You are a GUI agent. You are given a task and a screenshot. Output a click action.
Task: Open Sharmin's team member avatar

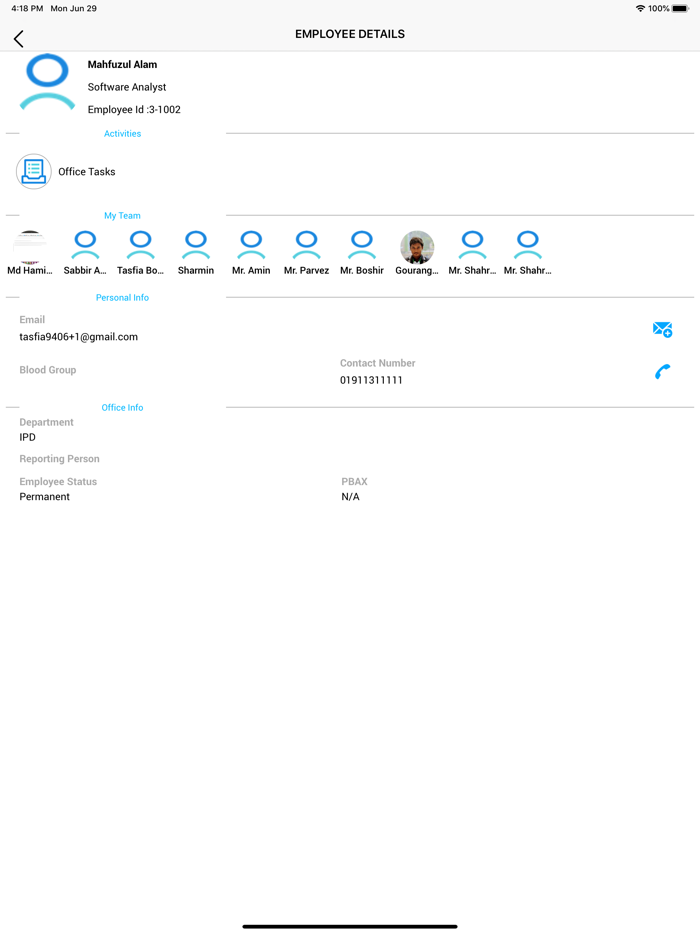point(196,246)
